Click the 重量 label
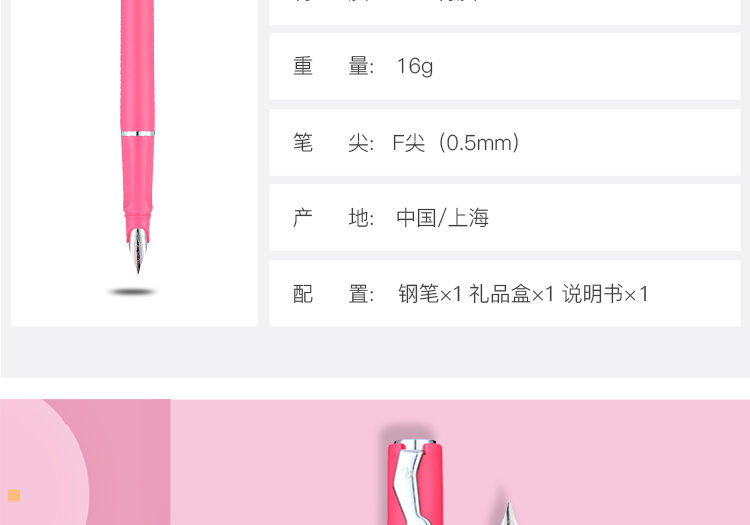Image resolution: width=750 pixels, height=525 pixels. pos(333,66)
